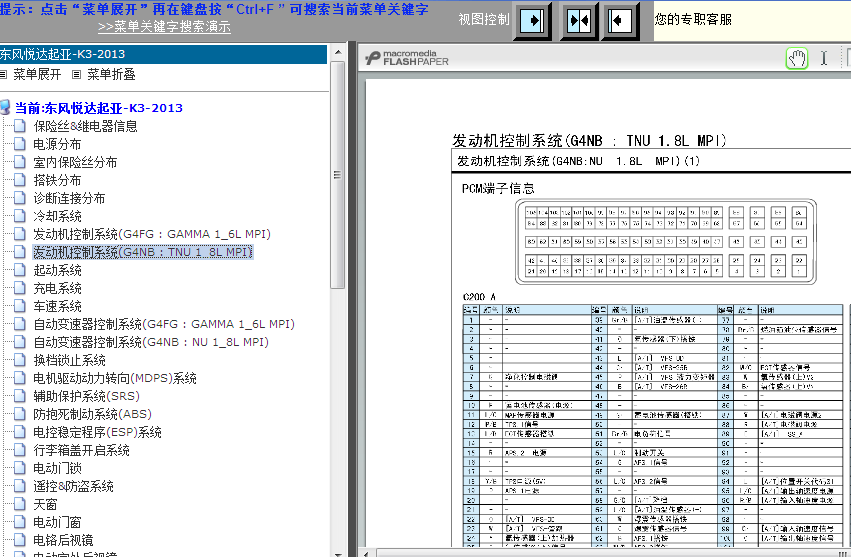Click page icon beside 换档锁止系统
This screenshot has height=557, width=851.
click(x=20, y=360)
